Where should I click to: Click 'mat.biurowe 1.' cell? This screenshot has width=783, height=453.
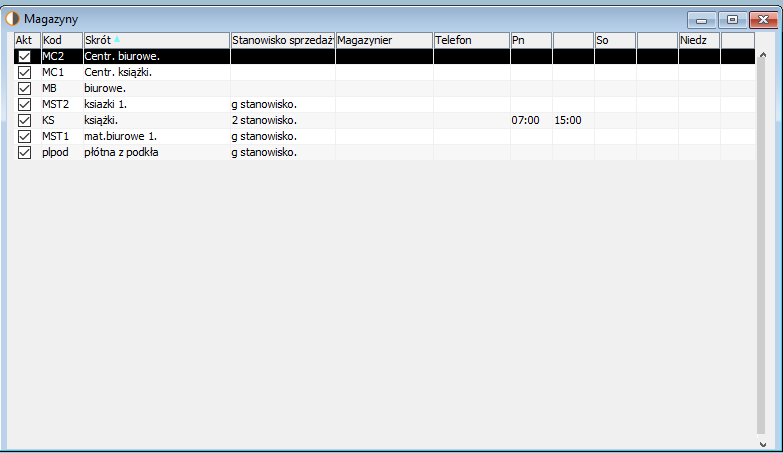pos(156,136)
